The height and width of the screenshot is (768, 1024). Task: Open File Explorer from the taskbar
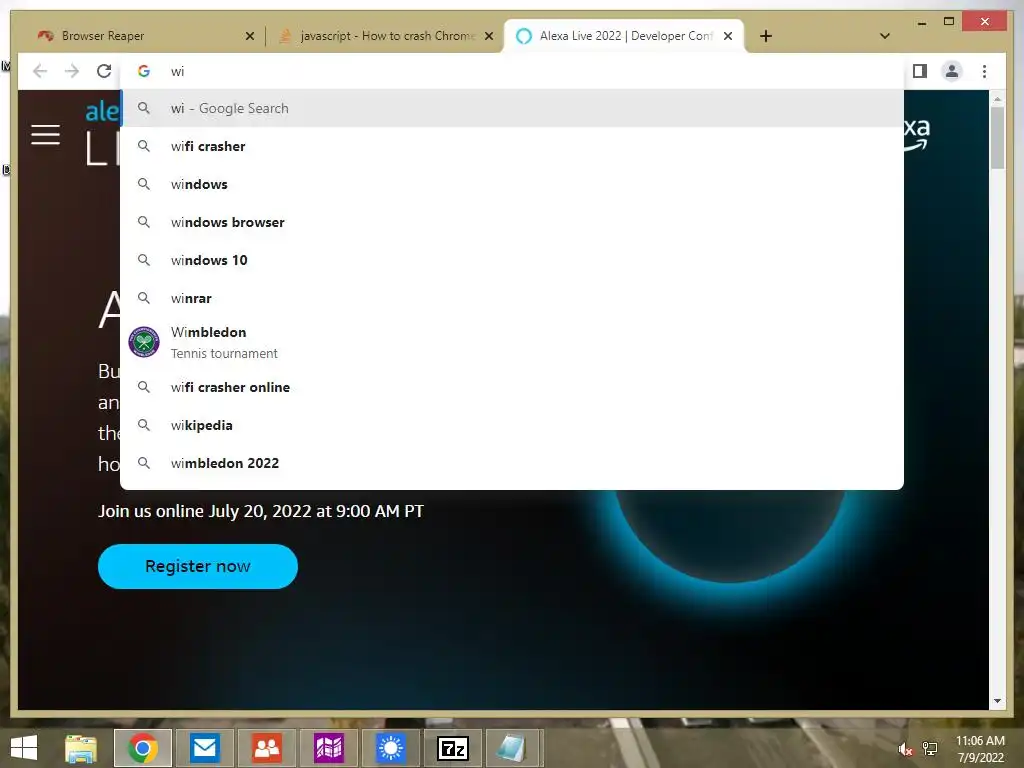tap(81, 748)
